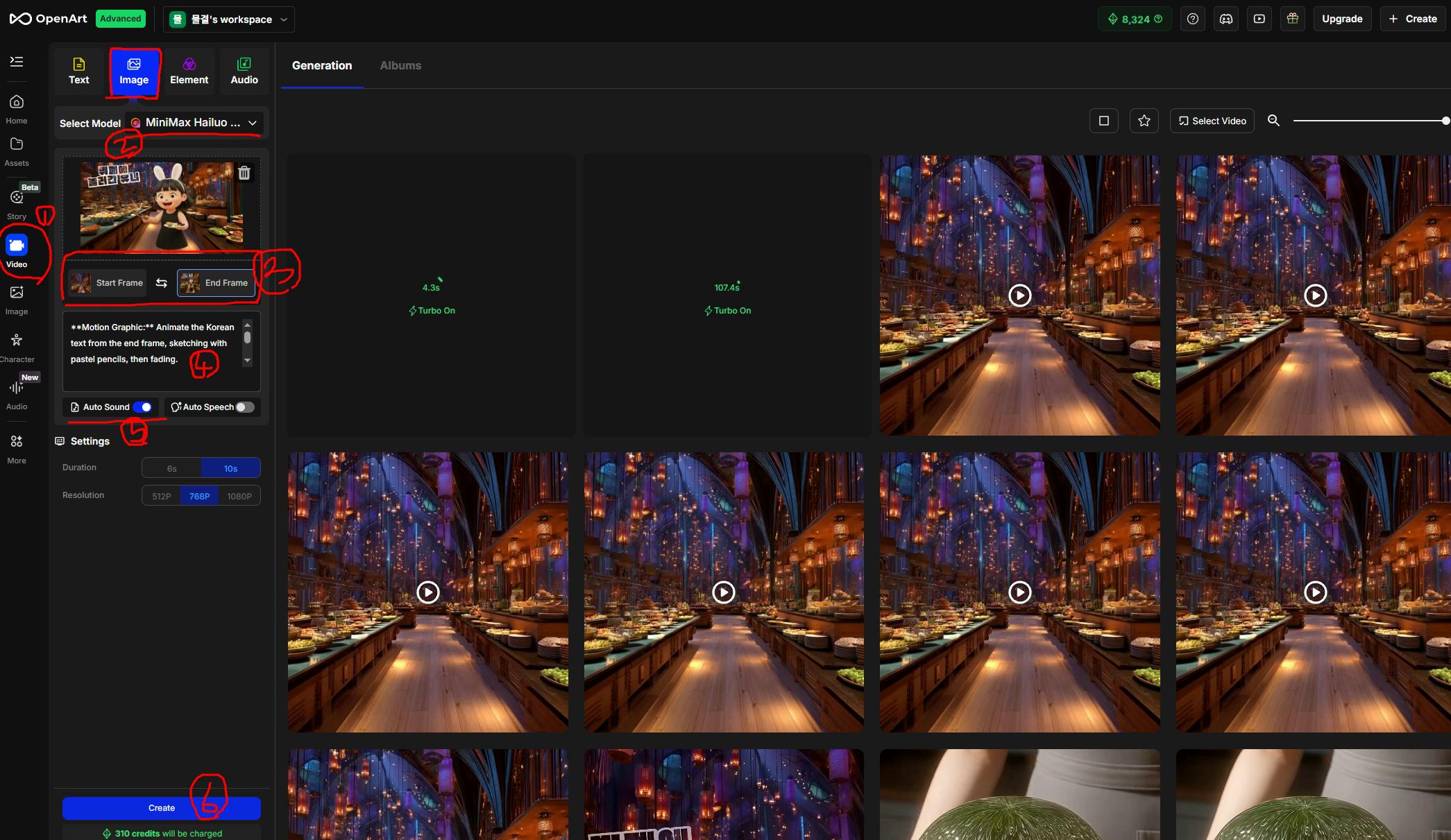Open video tutorials icon
Image resolution: width=1451 pixels, height=840 pixels.
tap(1259, 19)
